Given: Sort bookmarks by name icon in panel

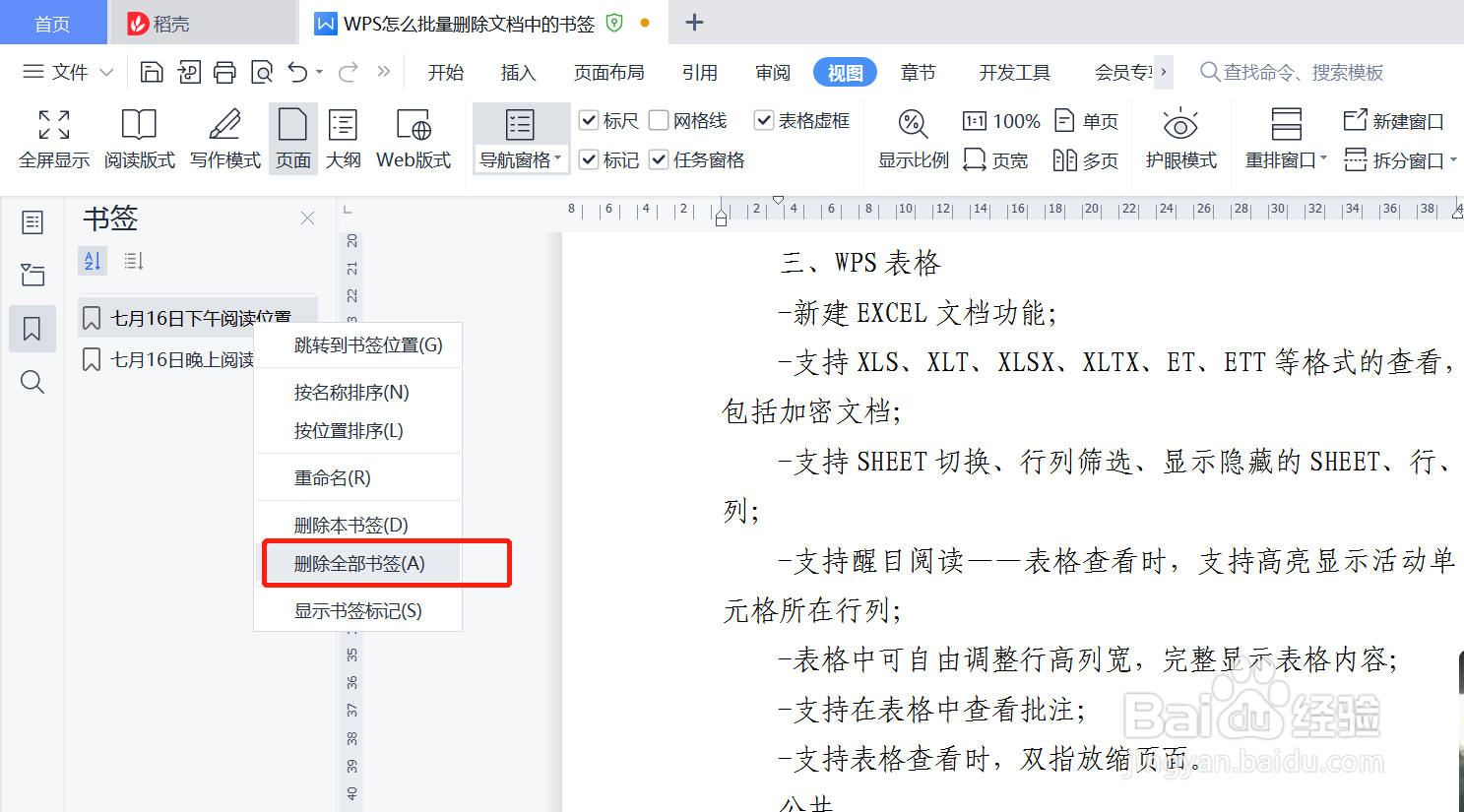Looking at the screenshot, I should click(x=93, y=261).
